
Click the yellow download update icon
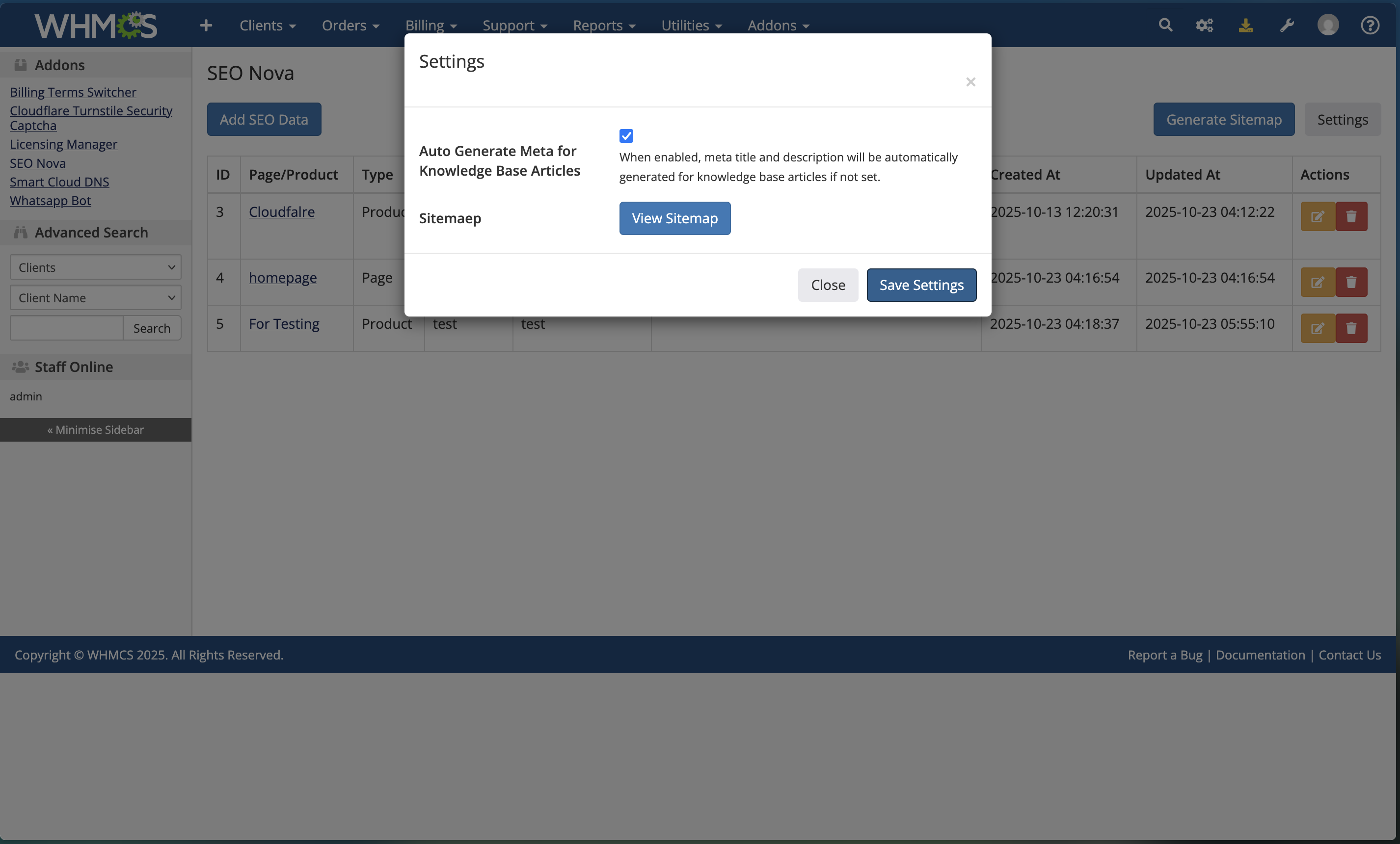pyautogui.click(x=1245, y=25)
